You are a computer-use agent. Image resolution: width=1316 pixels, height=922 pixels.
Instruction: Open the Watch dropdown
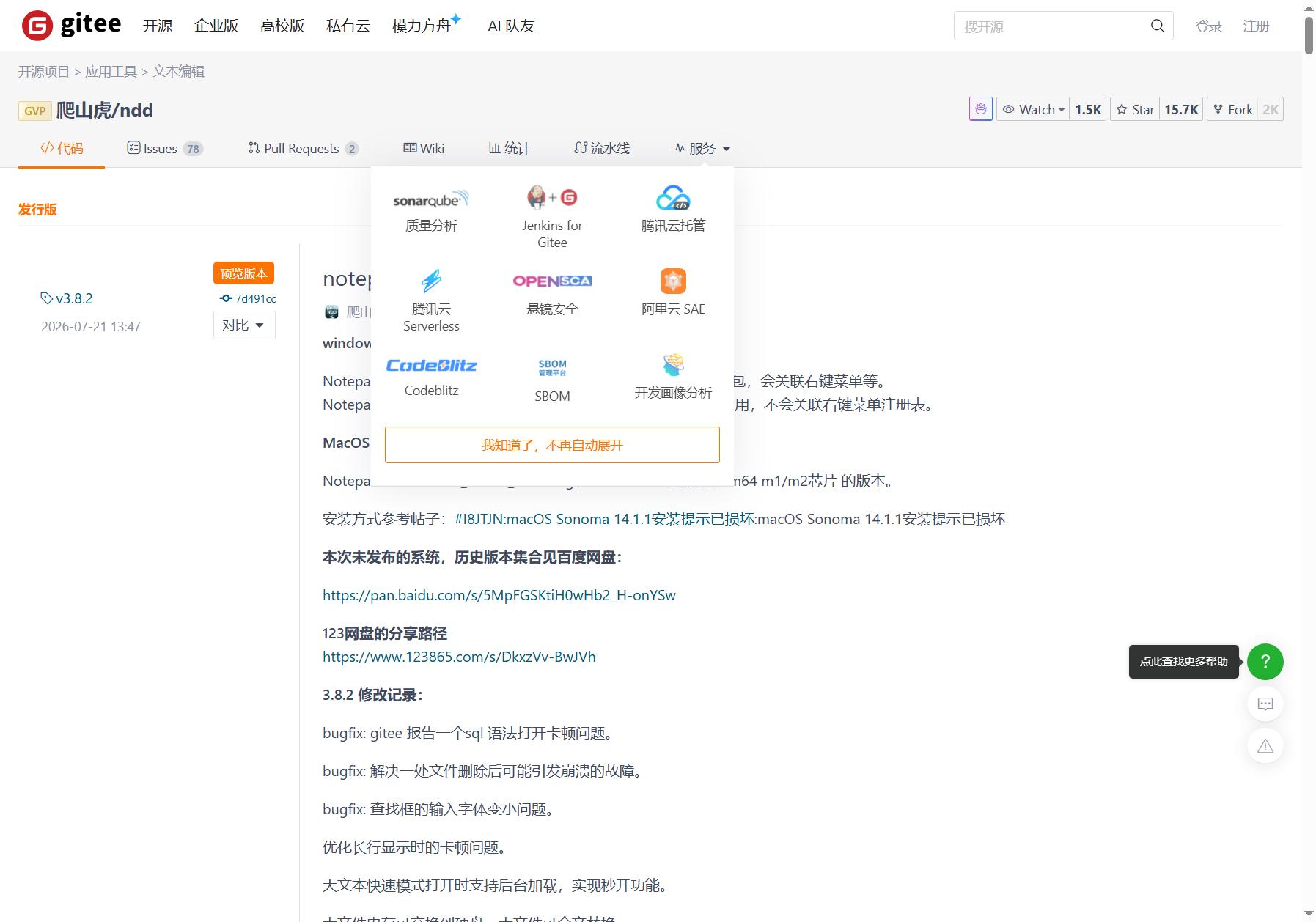coord(1033,109)
